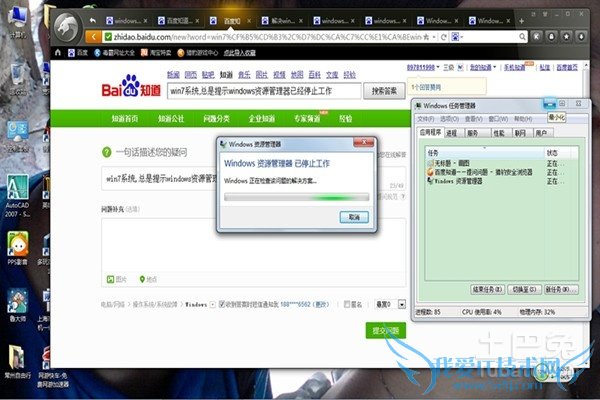
Task: Open the 淘宝特卖 bookmark
Action: click(x=156, y=52)
